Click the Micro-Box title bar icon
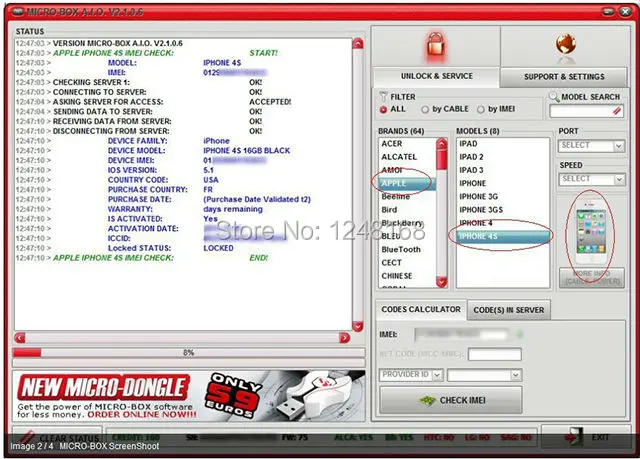Screen dimensions: 640x459 [18, 11]
